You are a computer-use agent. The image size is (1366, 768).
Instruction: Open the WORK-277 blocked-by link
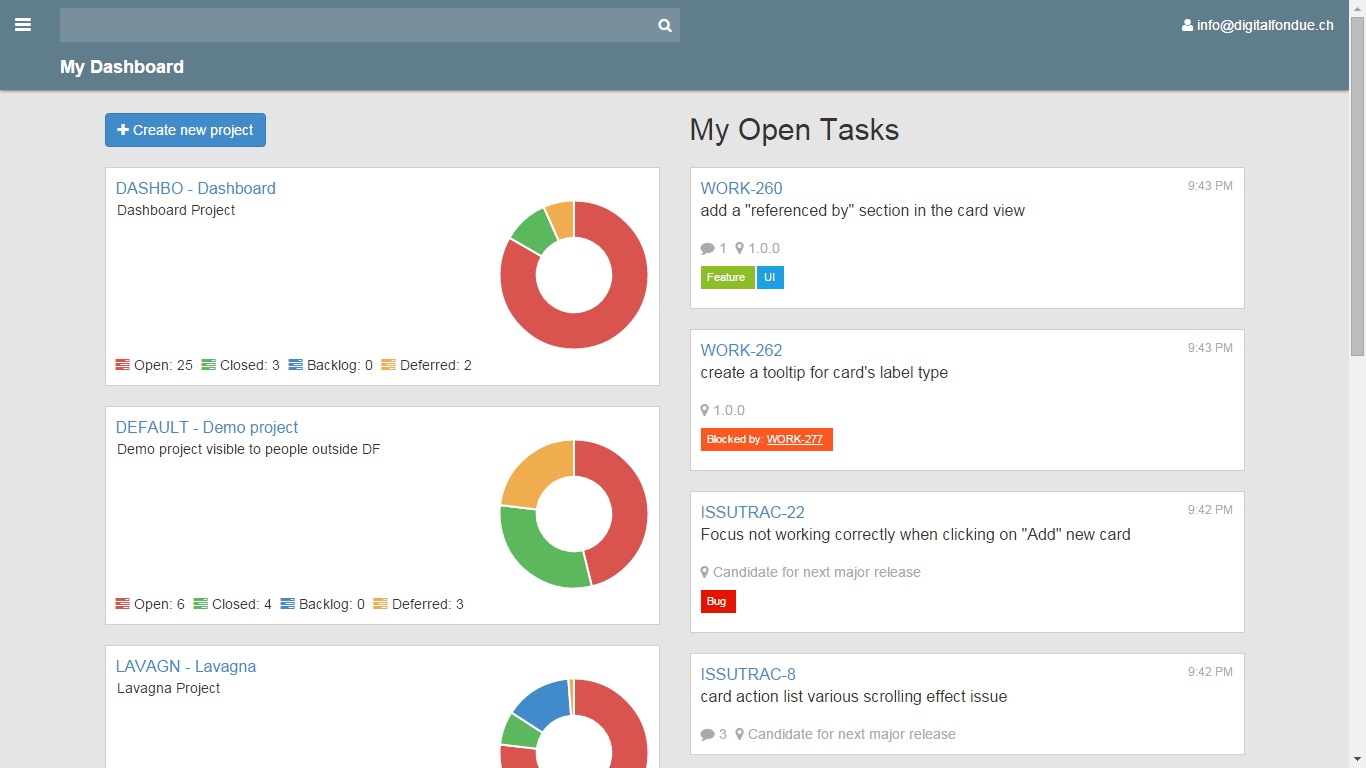[x=795, y=439]
